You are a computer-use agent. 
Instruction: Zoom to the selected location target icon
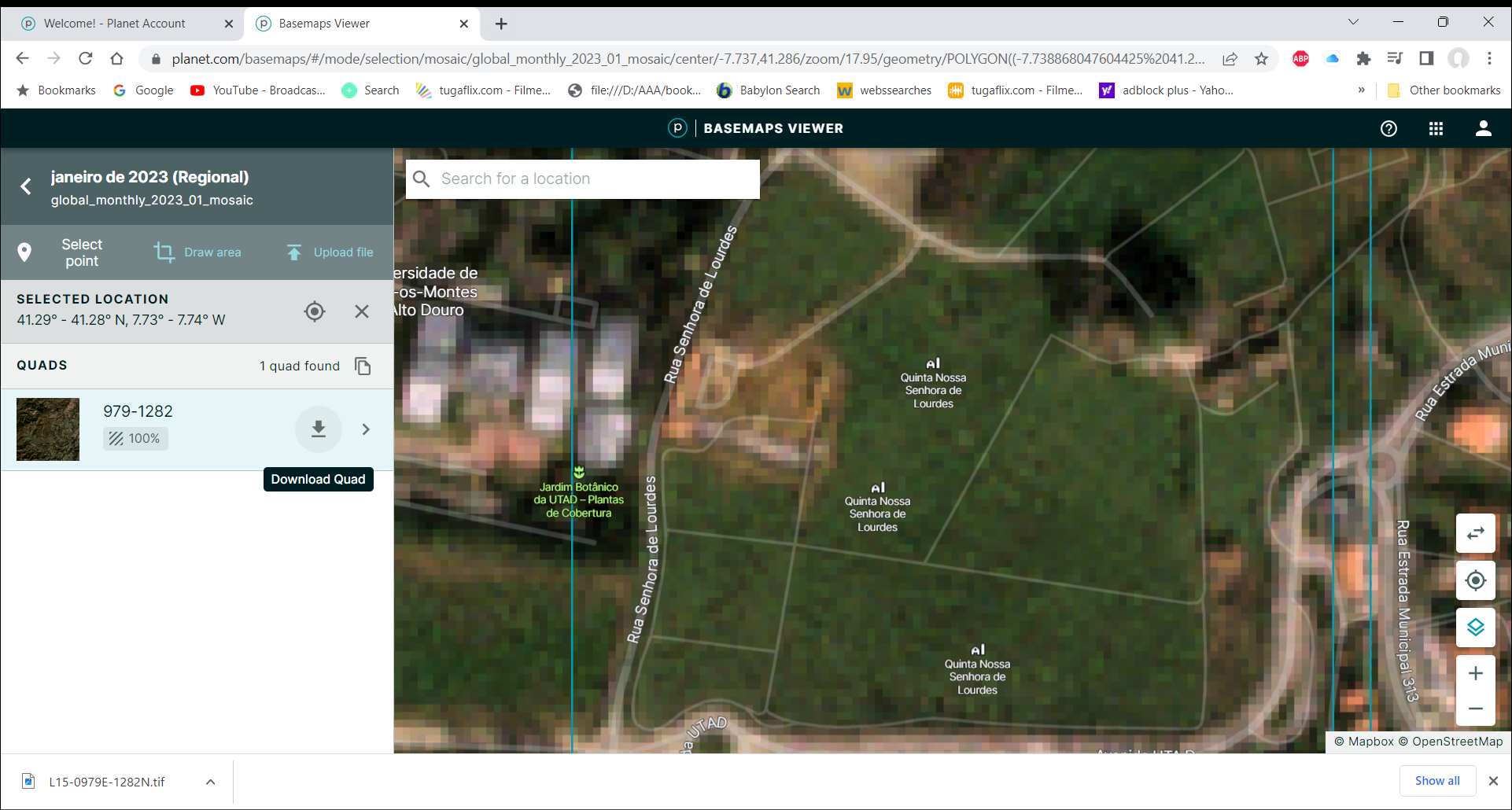pyautogui.click(x=315, y=311)
